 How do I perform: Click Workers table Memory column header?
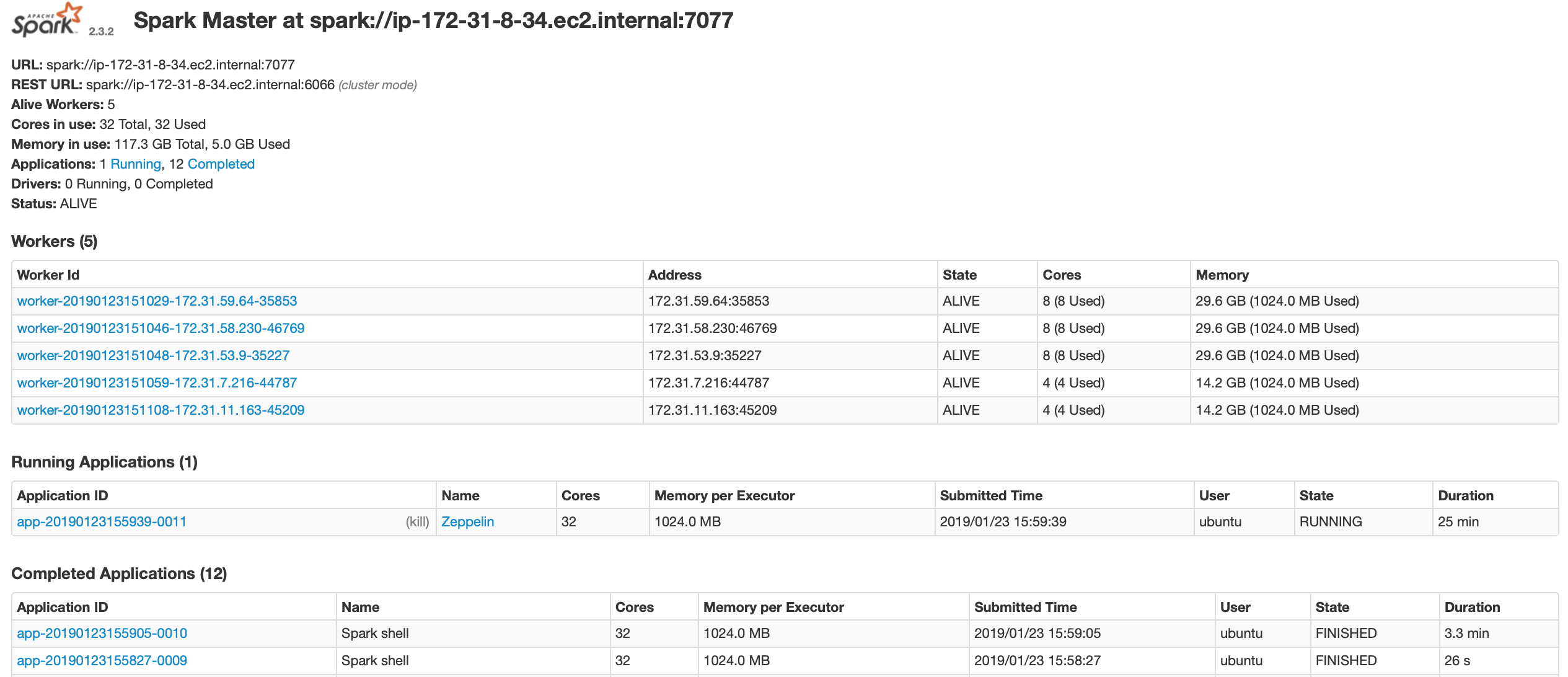tap(1222, 275)
